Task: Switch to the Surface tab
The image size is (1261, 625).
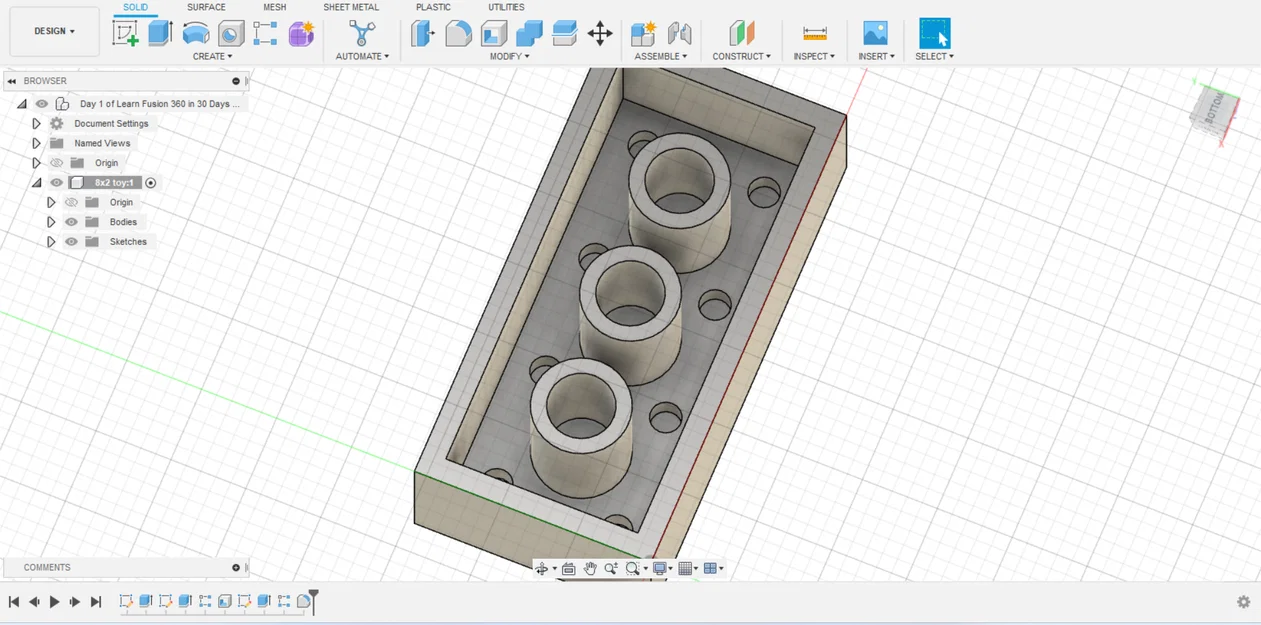Action: [x=206, y=7]
